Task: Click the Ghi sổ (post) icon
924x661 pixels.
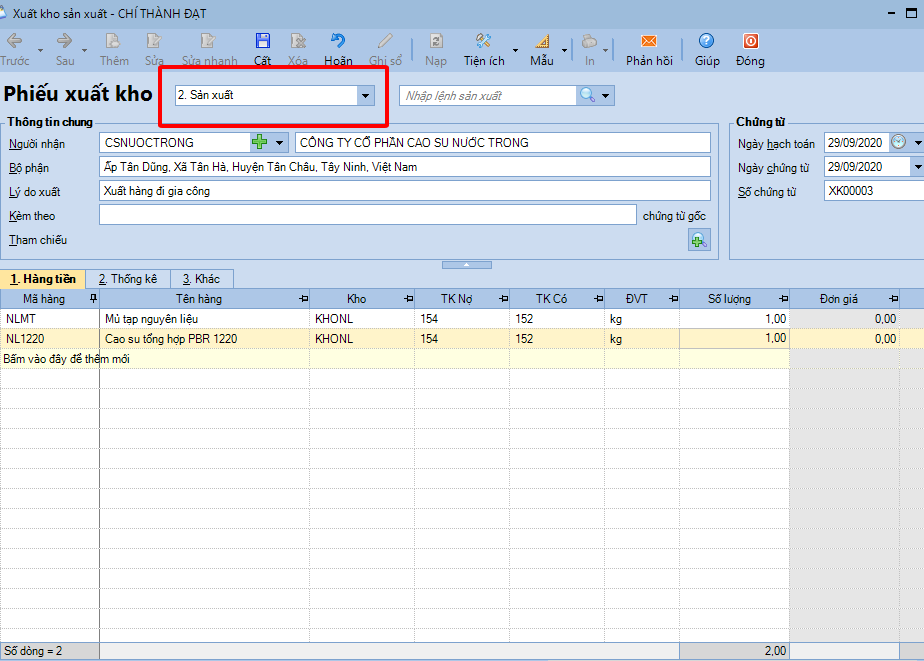Action: click(385, 41)
